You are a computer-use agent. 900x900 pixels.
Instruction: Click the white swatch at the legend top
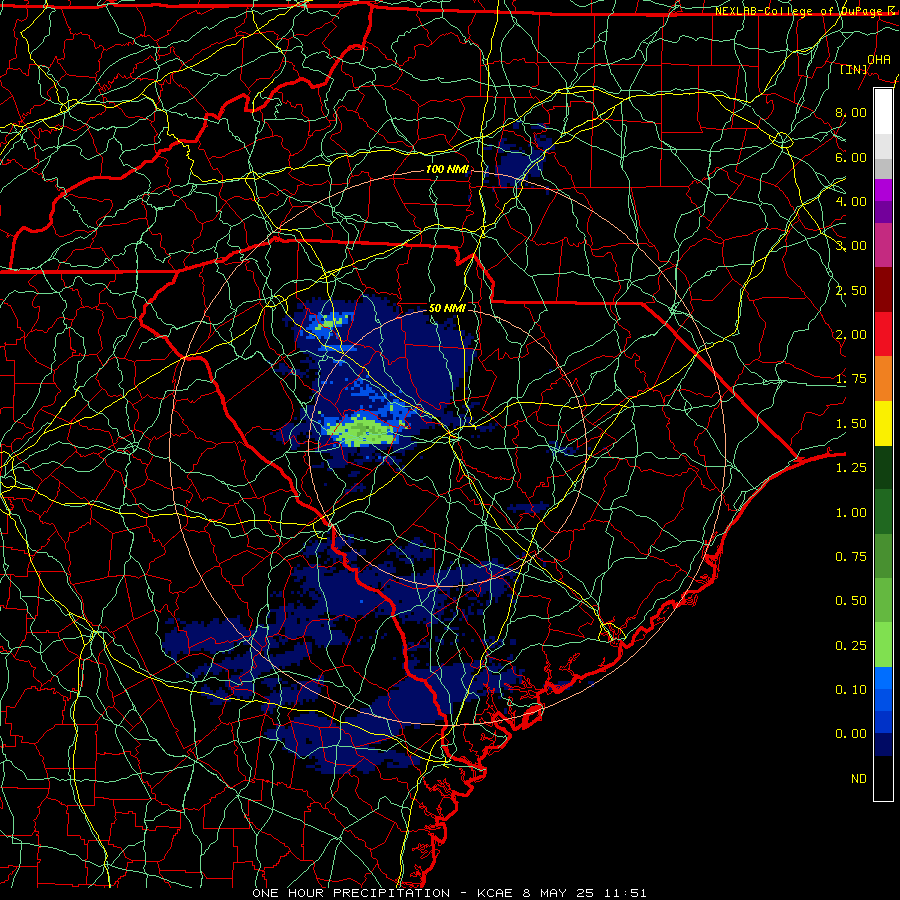point(883,111)
